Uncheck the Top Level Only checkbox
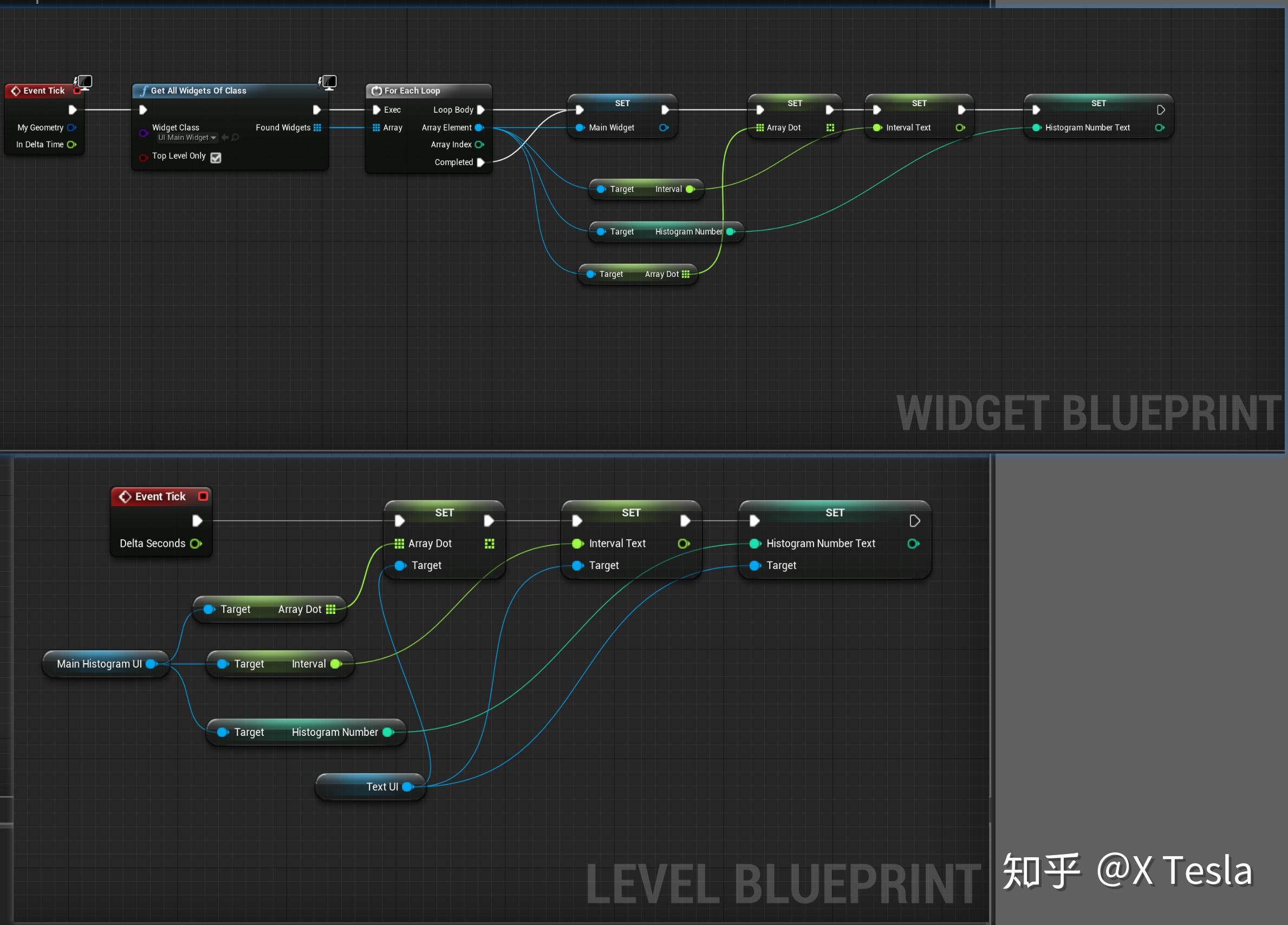Screen dimensions: 1288x925 coord(215,157)
